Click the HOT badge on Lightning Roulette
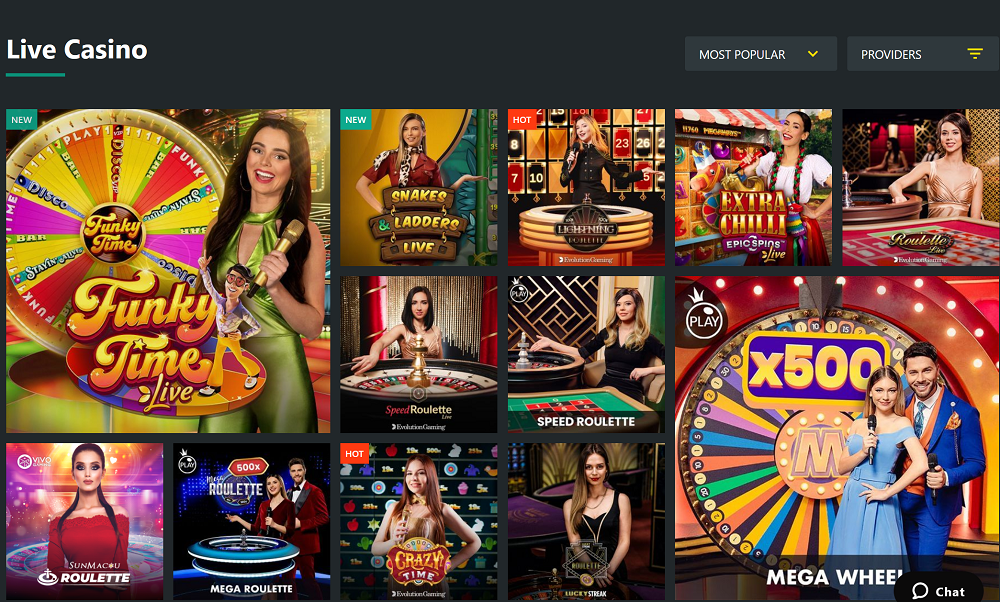This screenshot has height=602, width=1000. click(x=522, y=119)
